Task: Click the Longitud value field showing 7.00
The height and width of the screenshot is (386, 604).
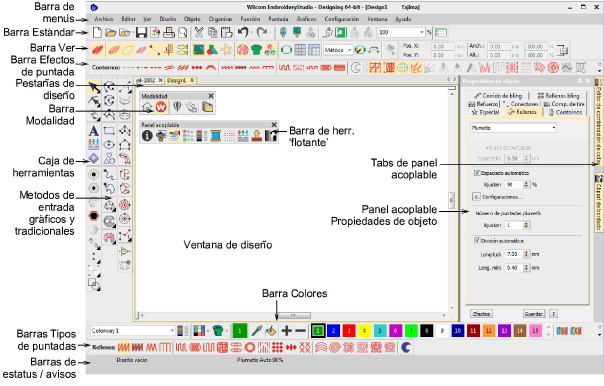Action: (514, 254)
